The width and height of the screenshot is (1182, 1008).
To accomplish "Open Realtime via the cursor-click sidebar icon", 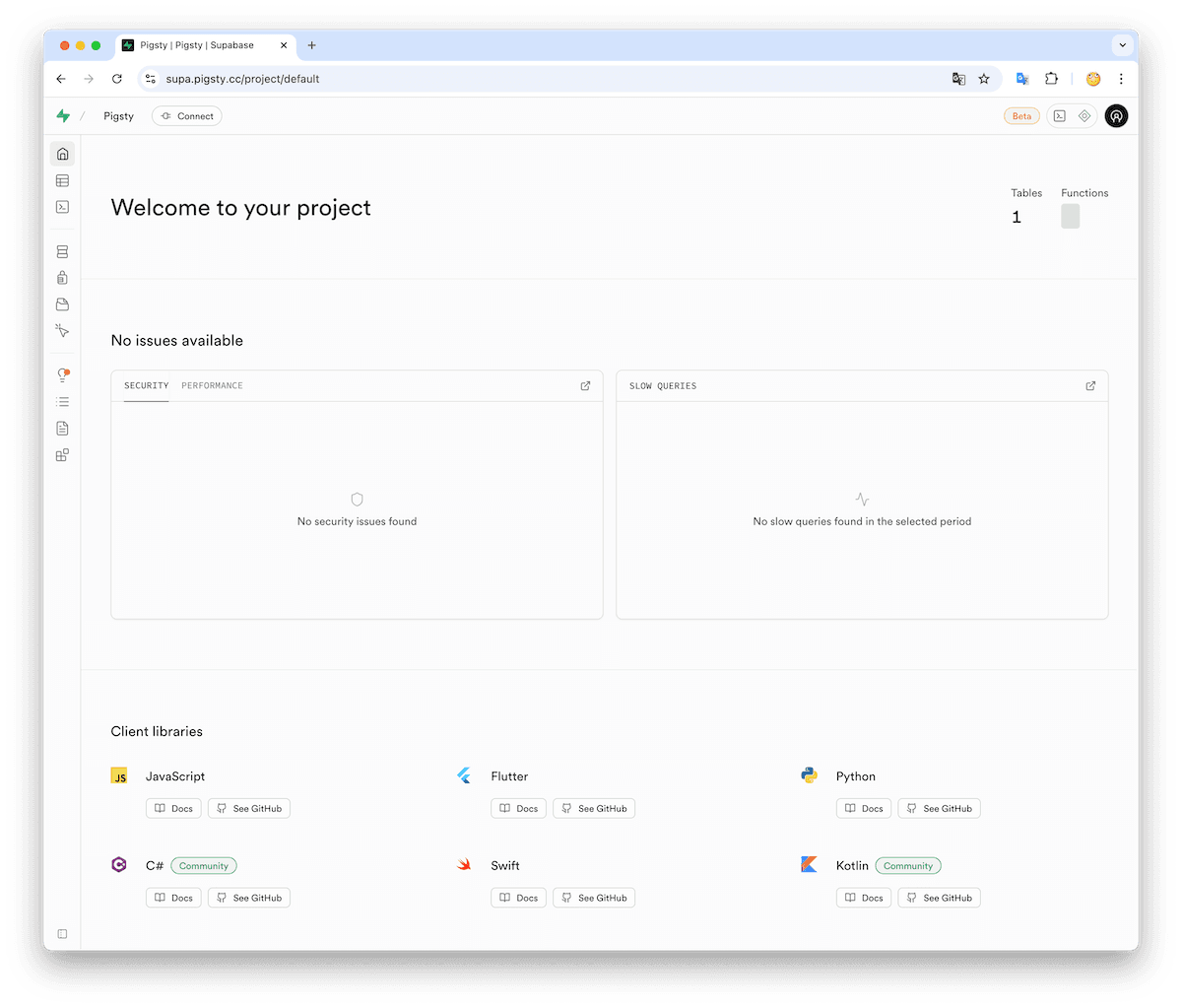I will pyautogui.click(x=62, y=331).
